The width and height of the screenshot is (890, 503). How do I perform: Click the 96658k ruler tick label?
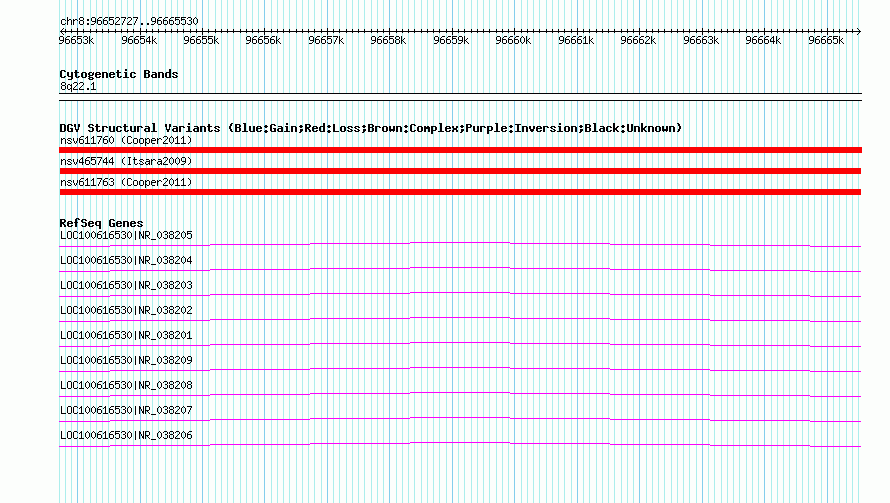[x=388, y=40]
